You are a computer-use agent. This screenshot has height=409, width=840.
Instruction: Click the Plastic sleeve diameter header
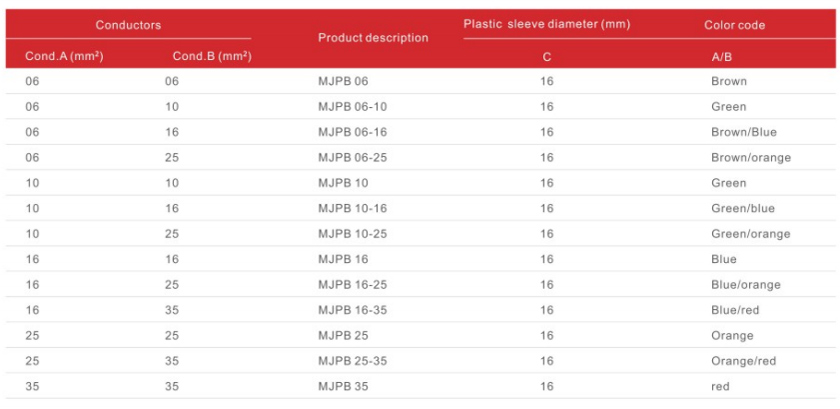click(546, 24)
